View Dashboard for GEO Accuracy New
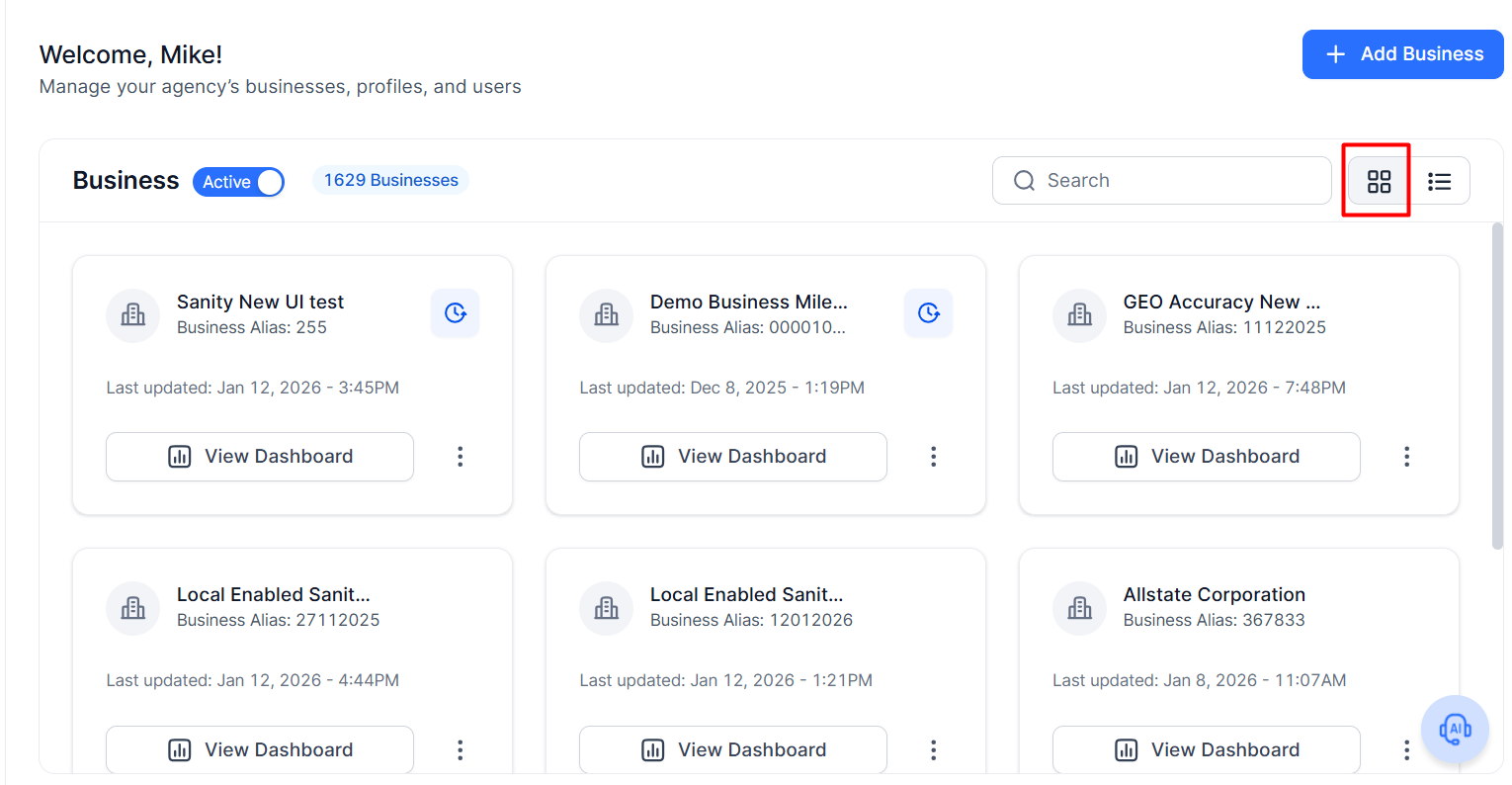Image resolution: width=1512 pixels, height=785 pixels. [1207, 457]
